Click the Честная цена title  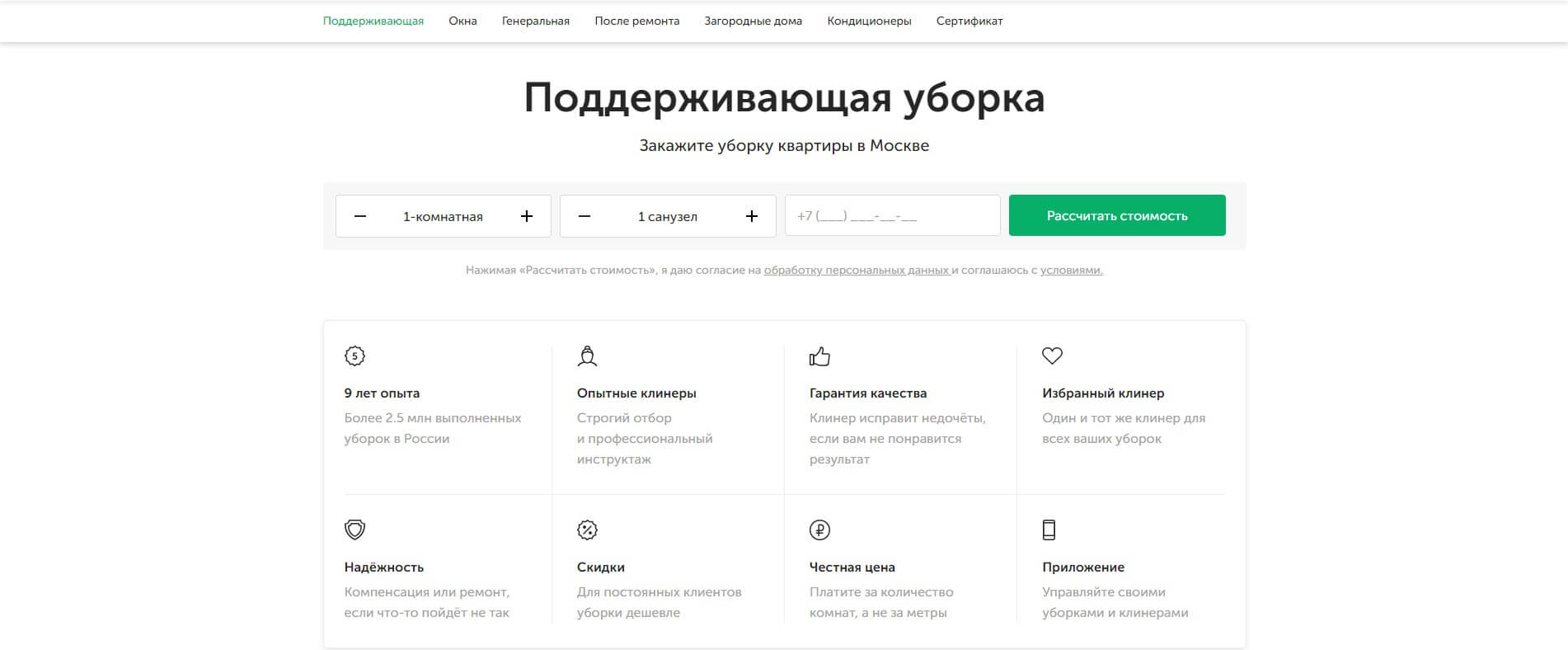pos(852,568)
